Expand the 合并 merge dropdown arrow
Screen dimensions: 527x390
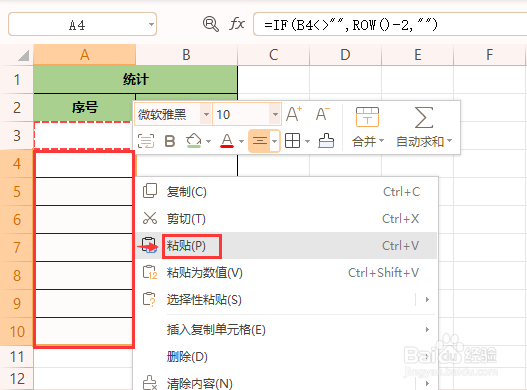click(381, 140)
